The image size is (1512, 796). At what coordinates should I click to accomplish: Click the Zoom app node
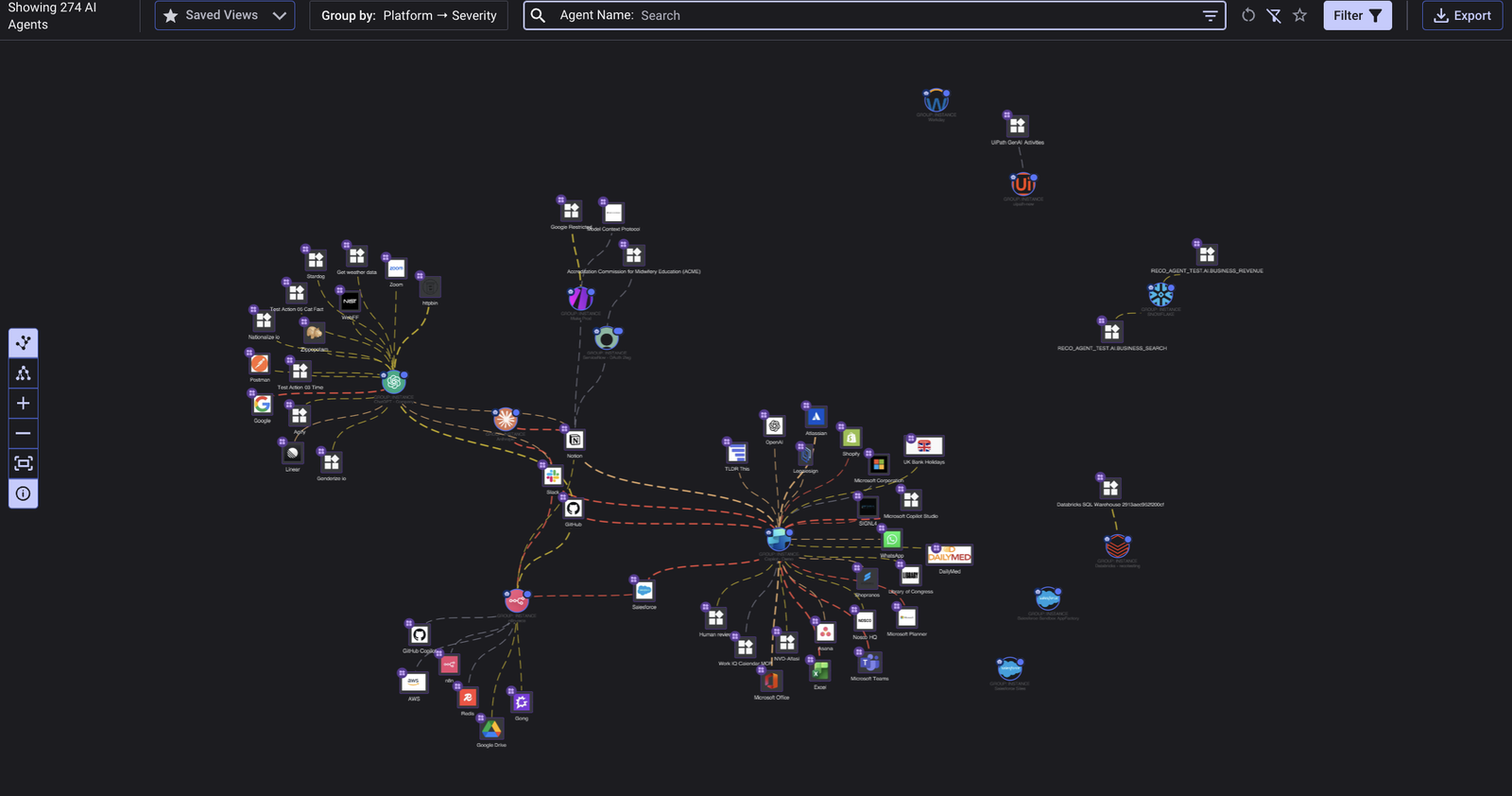point(396,268)
